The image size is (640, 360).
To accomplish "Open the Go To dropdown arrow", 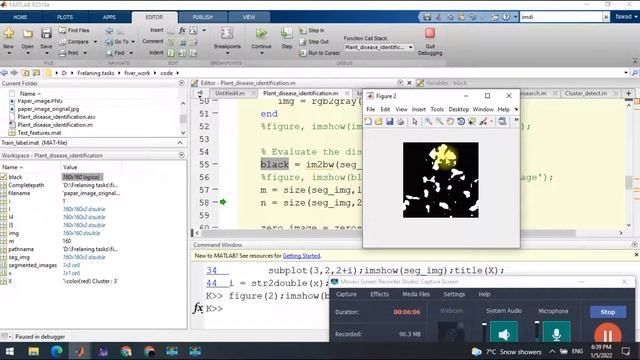I will [133, 42].
